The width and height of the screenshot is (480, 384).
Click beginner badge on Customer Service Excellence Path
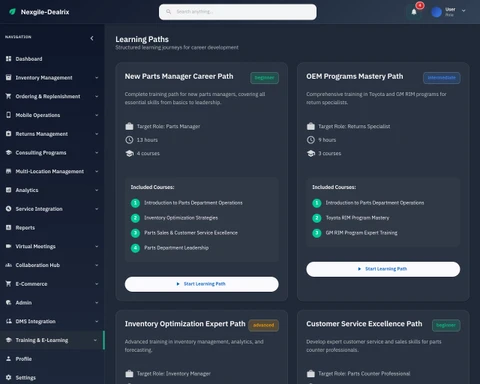[x=446, y=325]
